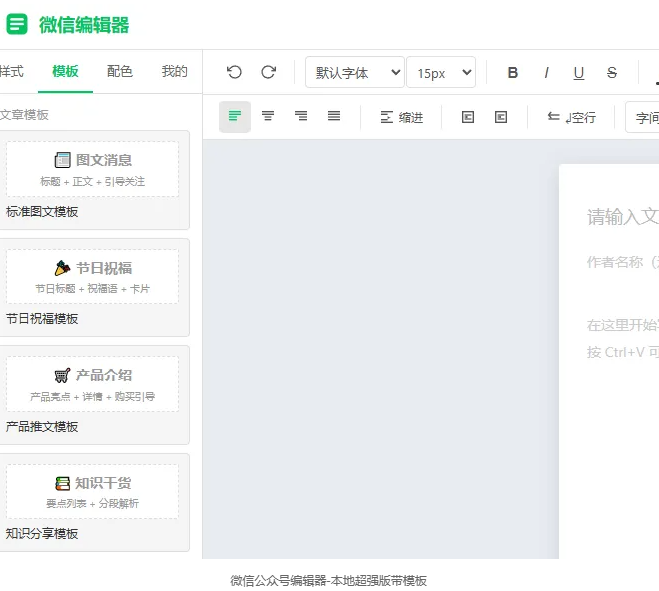Click the 节日标题 + 祝福语 + 卡片 description
The image size is (659, 591).
point(92,288)
